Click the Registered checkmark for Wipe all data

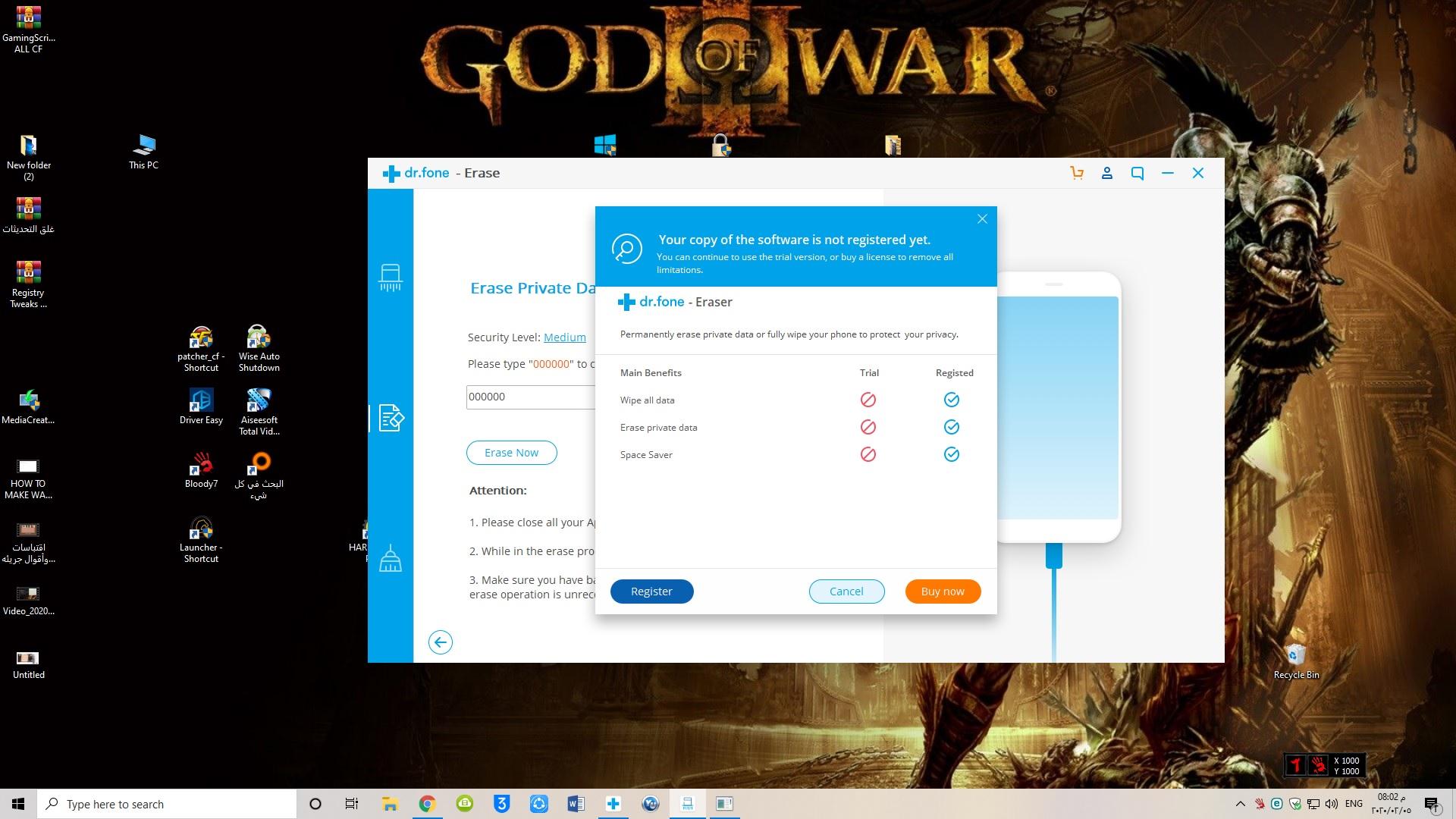[952, 400]
